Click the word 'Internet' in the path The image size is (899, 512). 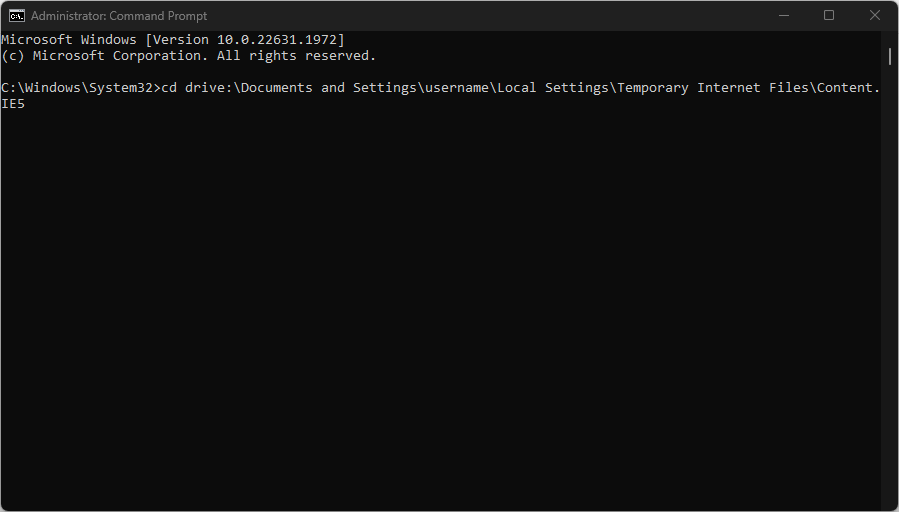point(729,88)
